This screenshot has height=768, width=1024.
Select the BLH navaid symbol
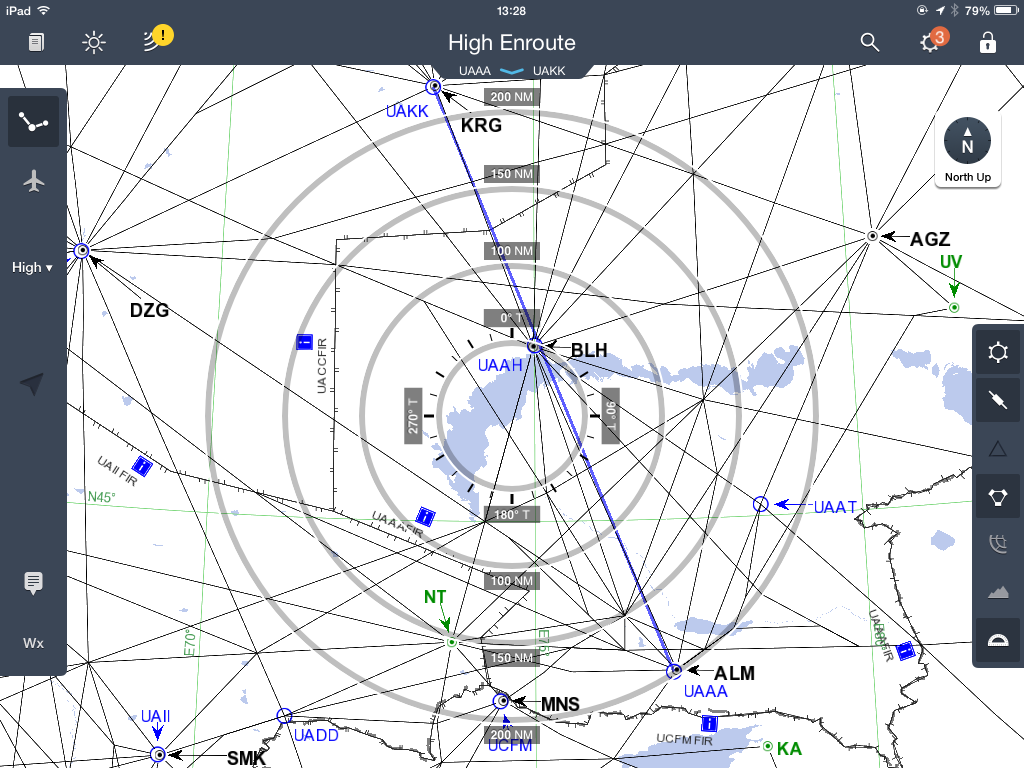[x=534, y=346]
